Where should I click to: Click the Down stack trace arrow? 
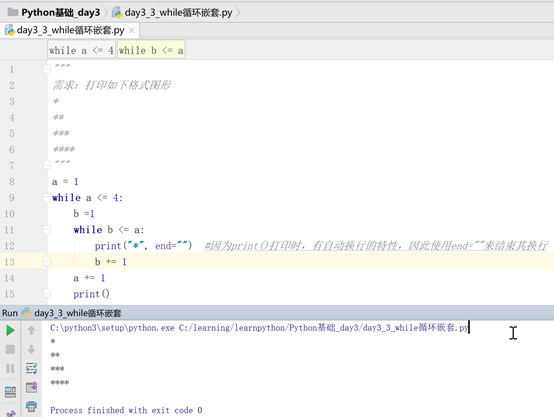[31, 349]
